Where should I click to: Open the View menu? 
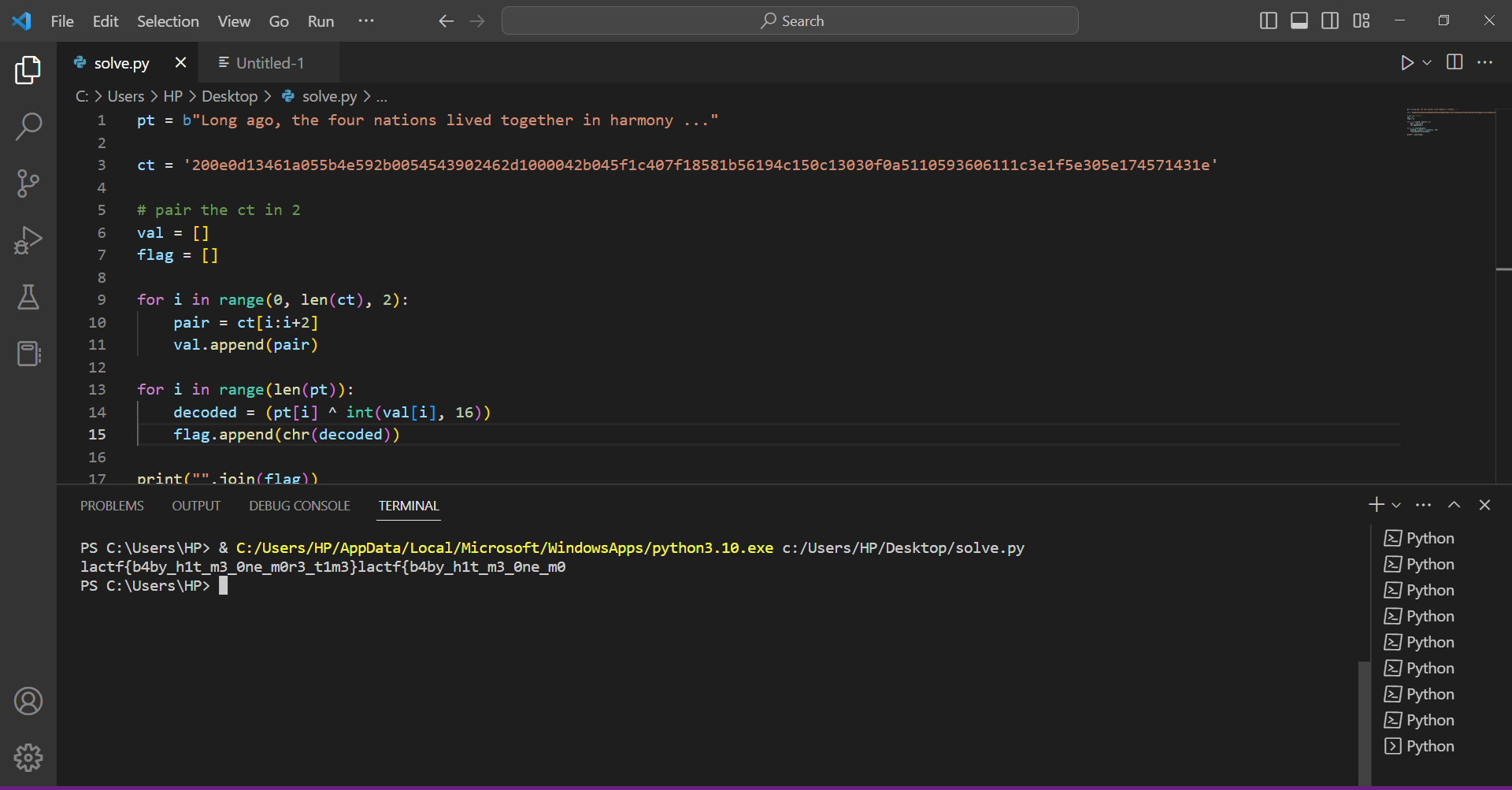(x=234, y=21)
